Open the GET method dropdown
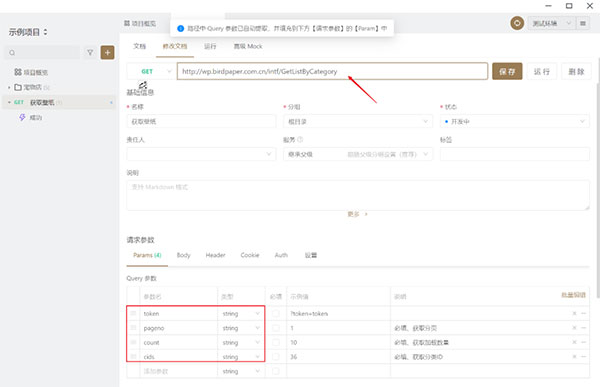Image resolution: width=600 pixels, height=387 pixels. pyautogui.click(x=151, y=72)
